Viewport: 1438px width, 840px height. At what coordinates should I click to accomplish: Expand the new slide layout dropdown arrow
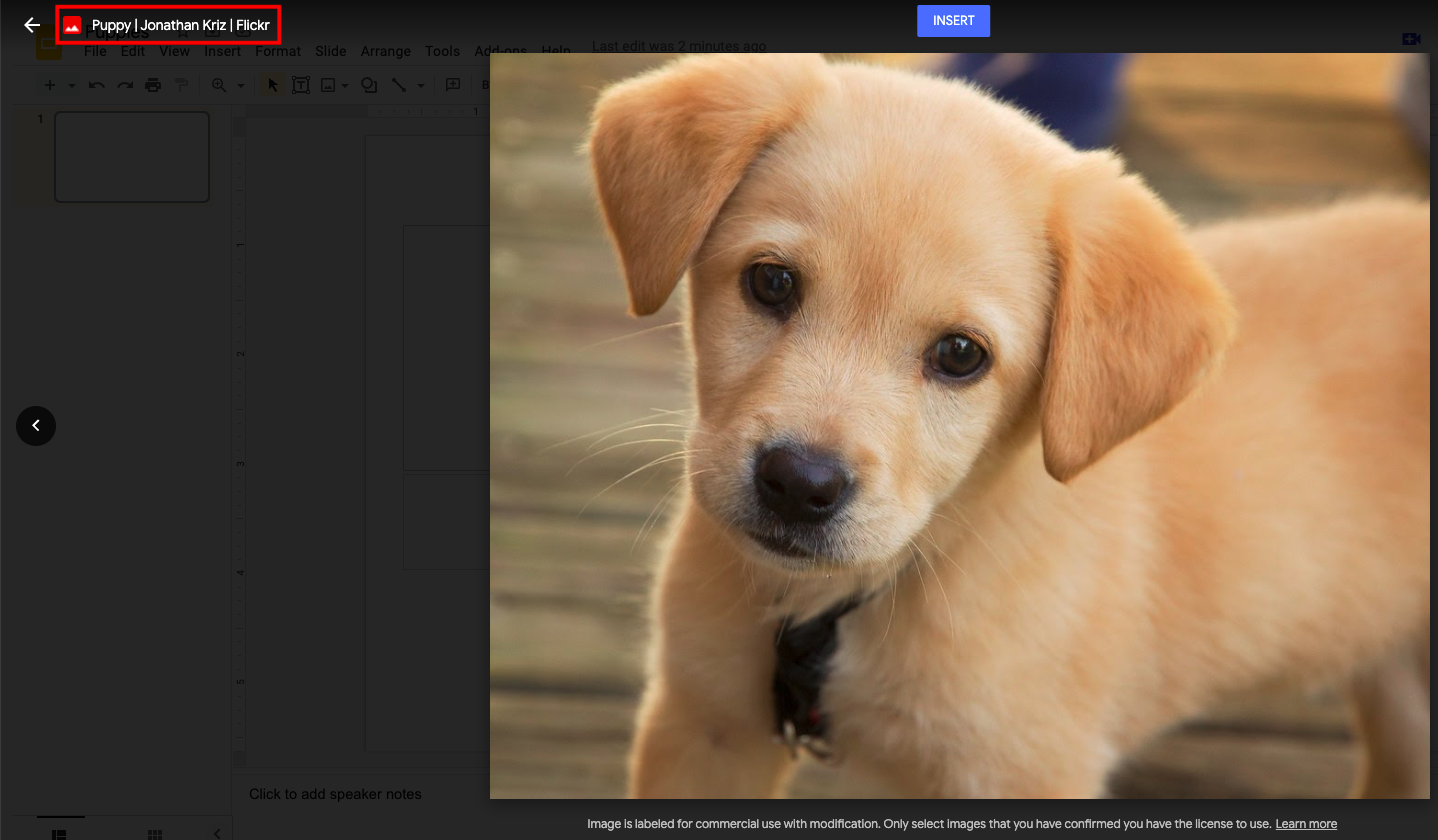(72, 86)
